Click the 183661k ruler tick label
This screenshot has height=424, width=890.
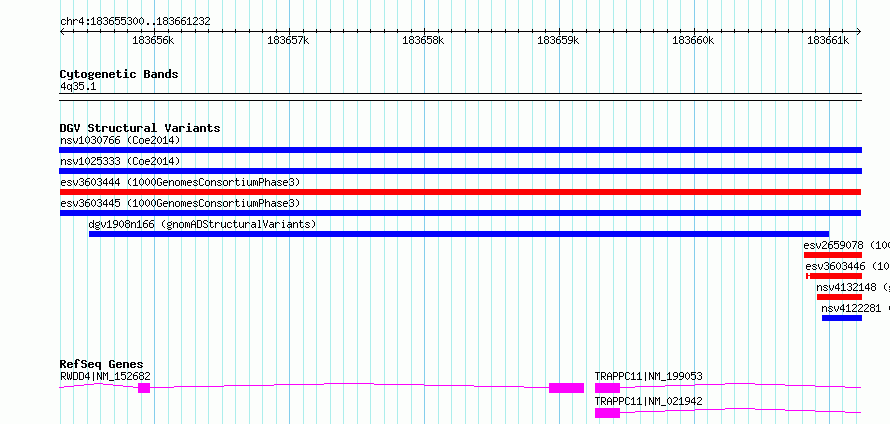pos(828,40)
